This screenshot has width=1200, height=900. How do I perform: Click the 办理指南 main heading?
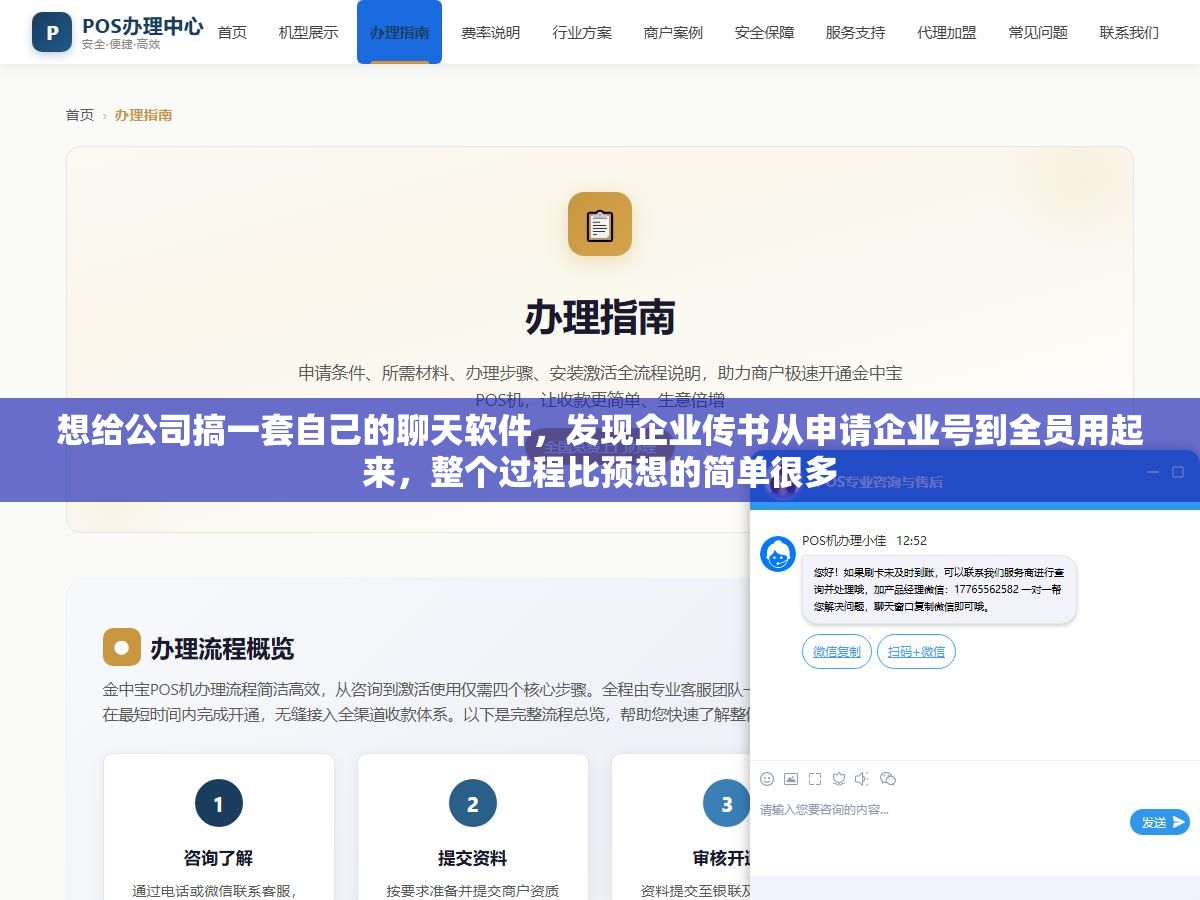point(600,317)
